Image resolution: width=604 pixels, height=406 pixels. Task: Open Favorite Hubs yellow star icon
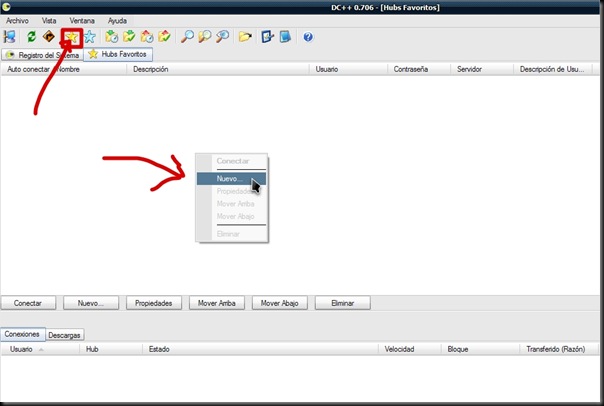click(72, 37)
